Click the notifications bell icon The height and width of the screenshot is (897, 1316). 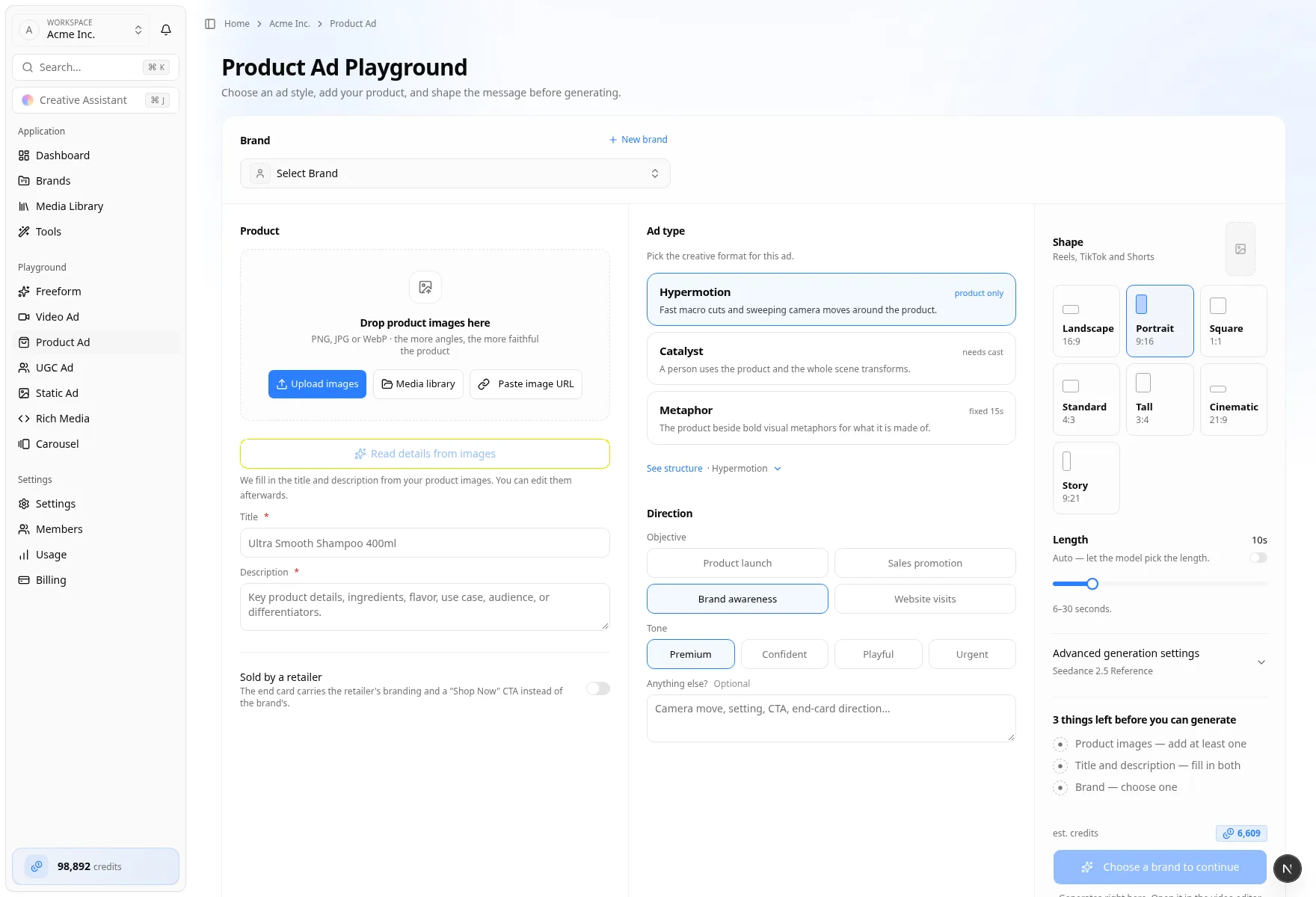[166, 30]
